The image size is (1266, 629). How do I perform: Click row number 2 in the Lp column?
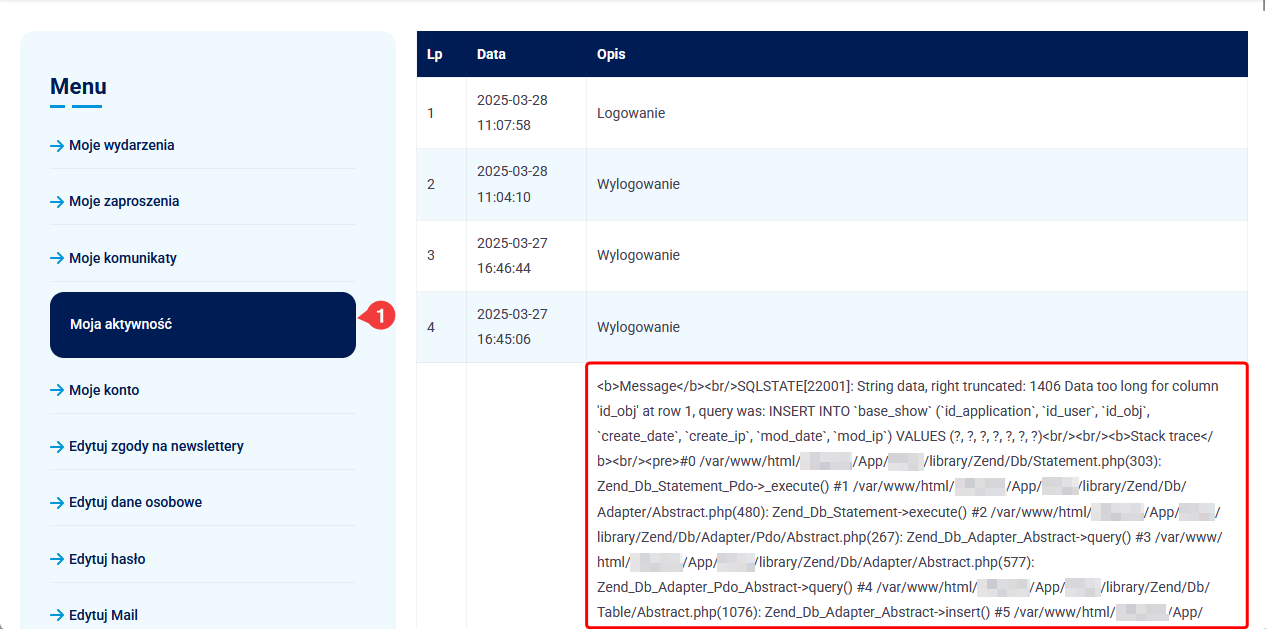[x=431, y=184]
